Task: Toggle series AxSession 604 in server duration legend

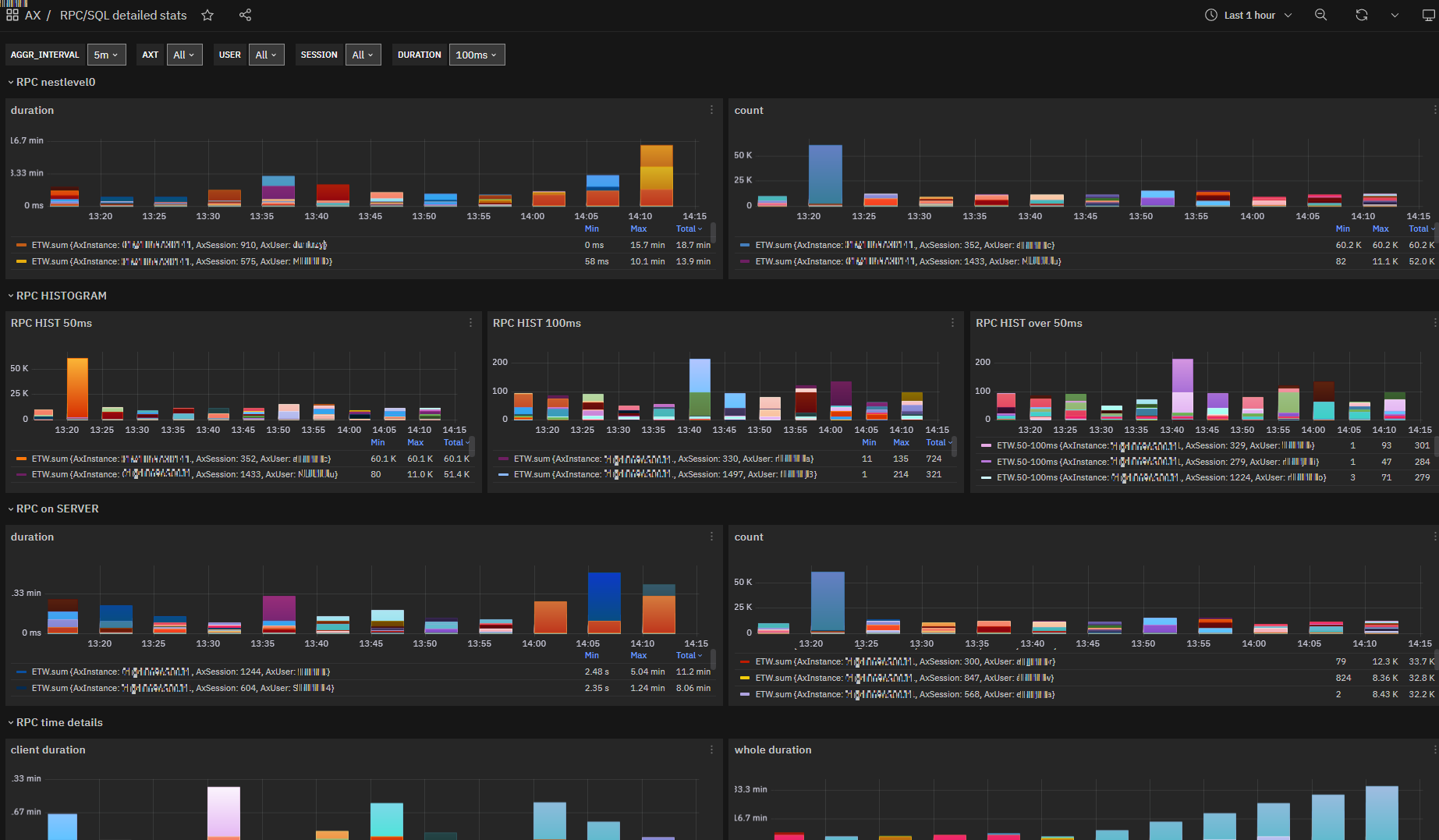Action: (x=183, y=688)
